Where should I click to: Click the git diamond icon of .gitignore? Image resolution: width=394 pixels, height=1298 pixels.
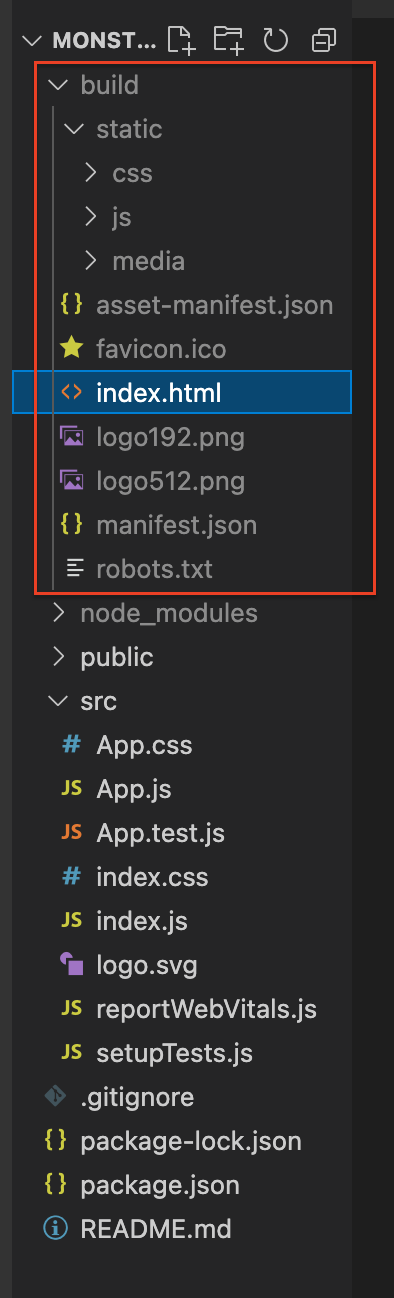pyautogui.click(x=56, y=1097)
